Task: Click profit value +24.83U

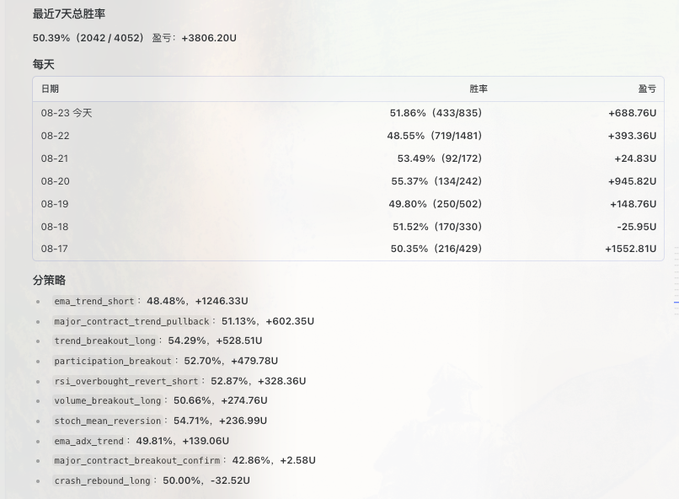Action: (x=635, y=159)
